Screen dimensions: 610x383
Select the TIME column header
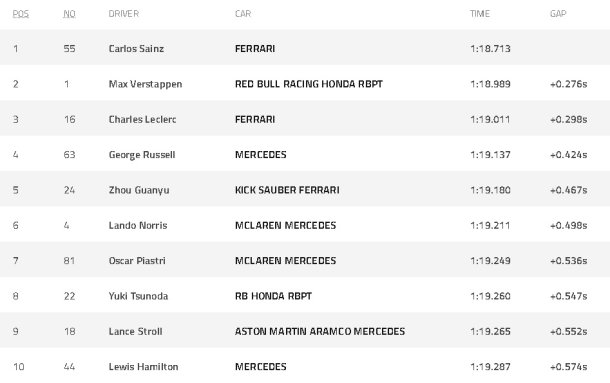click(x=480, y=14)
